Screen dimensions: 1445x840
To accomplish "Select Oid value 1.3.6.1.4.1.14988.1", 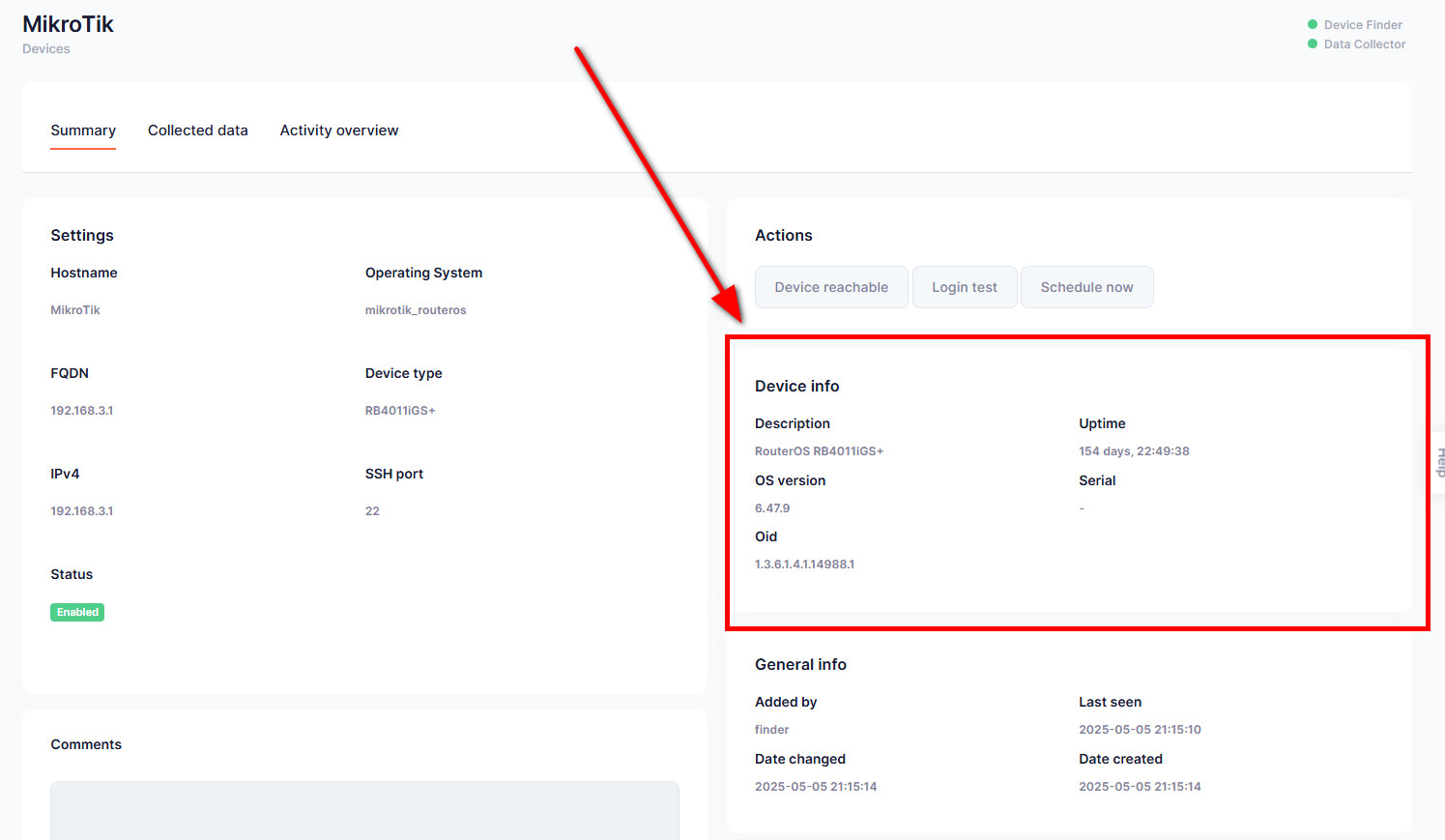I will 804,565.
